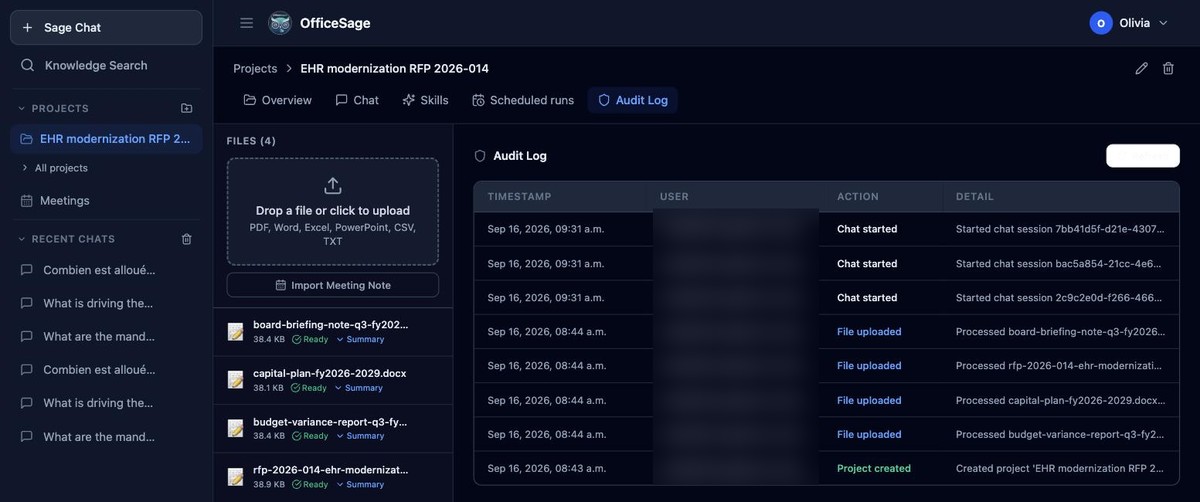Click the file icon for budget-variance-report-q3

235,428
